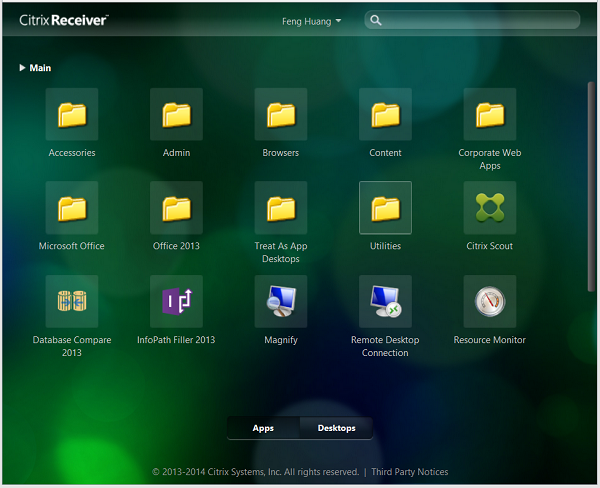This screenshot has height=488, width=600.
Task: Expand the Main breadcrumb arrow
Action: point(22,68)
